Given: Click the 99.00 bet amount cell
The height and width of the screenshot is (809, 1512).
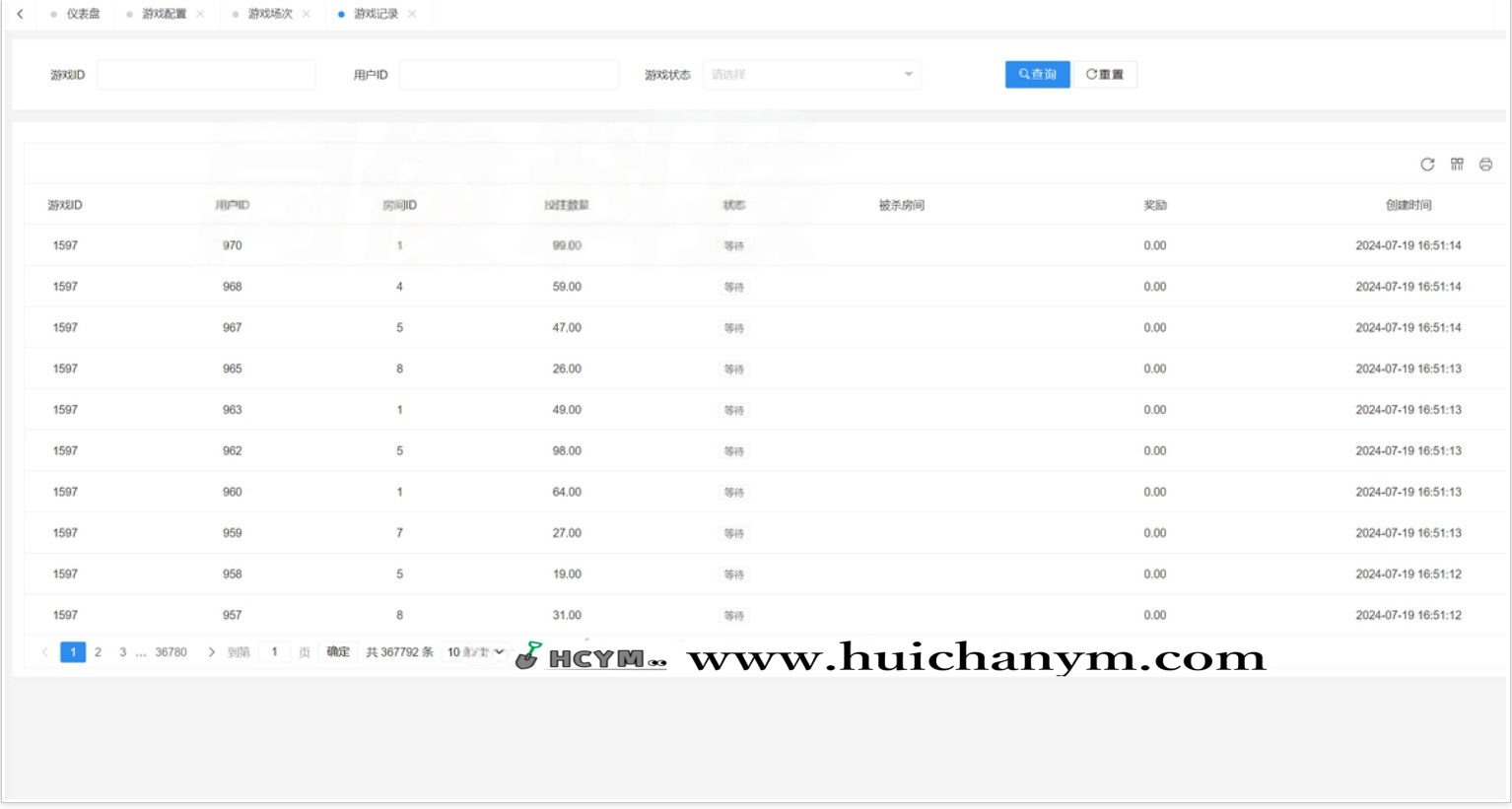Looking at the screenshot, I should click(x=567, y=245).
